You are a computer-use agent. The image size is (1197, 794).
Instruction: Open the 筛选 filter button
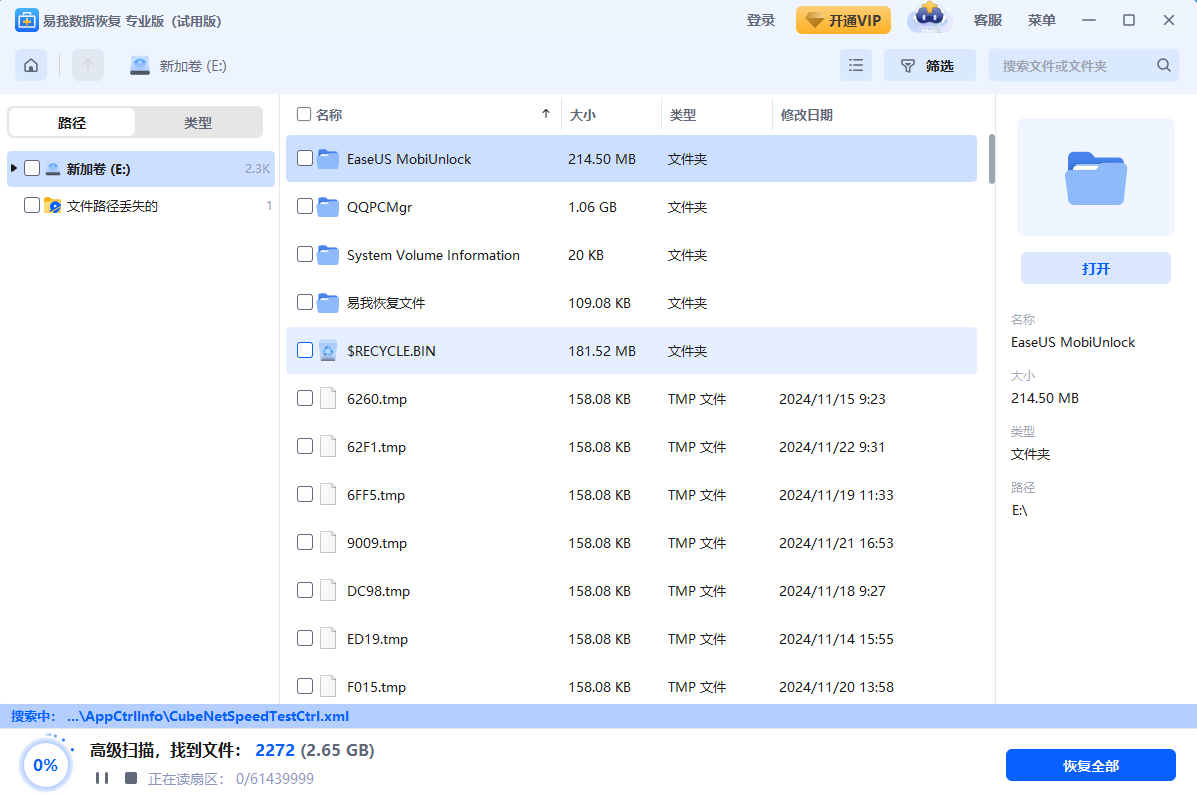(x=929, y=66)
